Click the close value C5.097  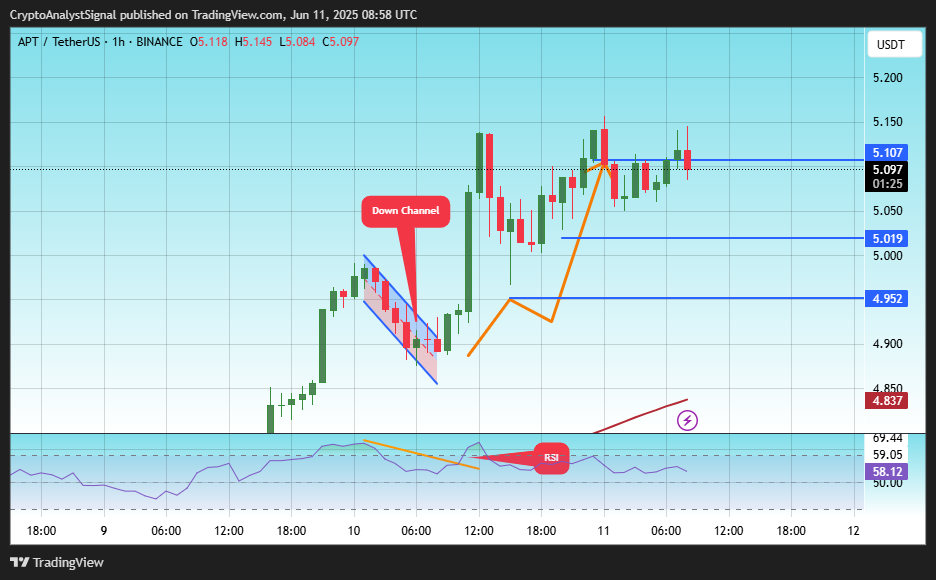tap(340, 42)
